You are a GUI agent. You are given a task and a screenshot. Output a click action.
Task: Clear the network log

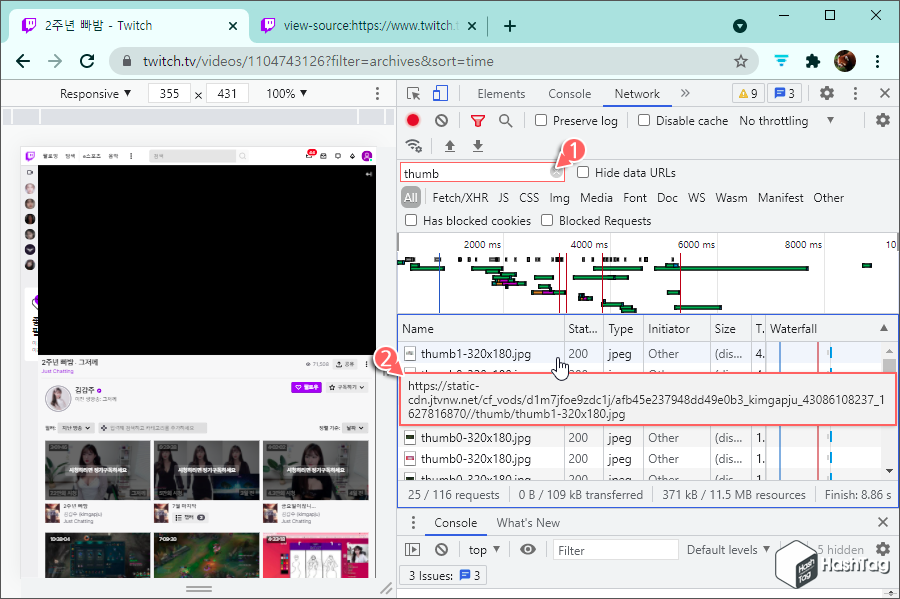click(x=441, y=120)
